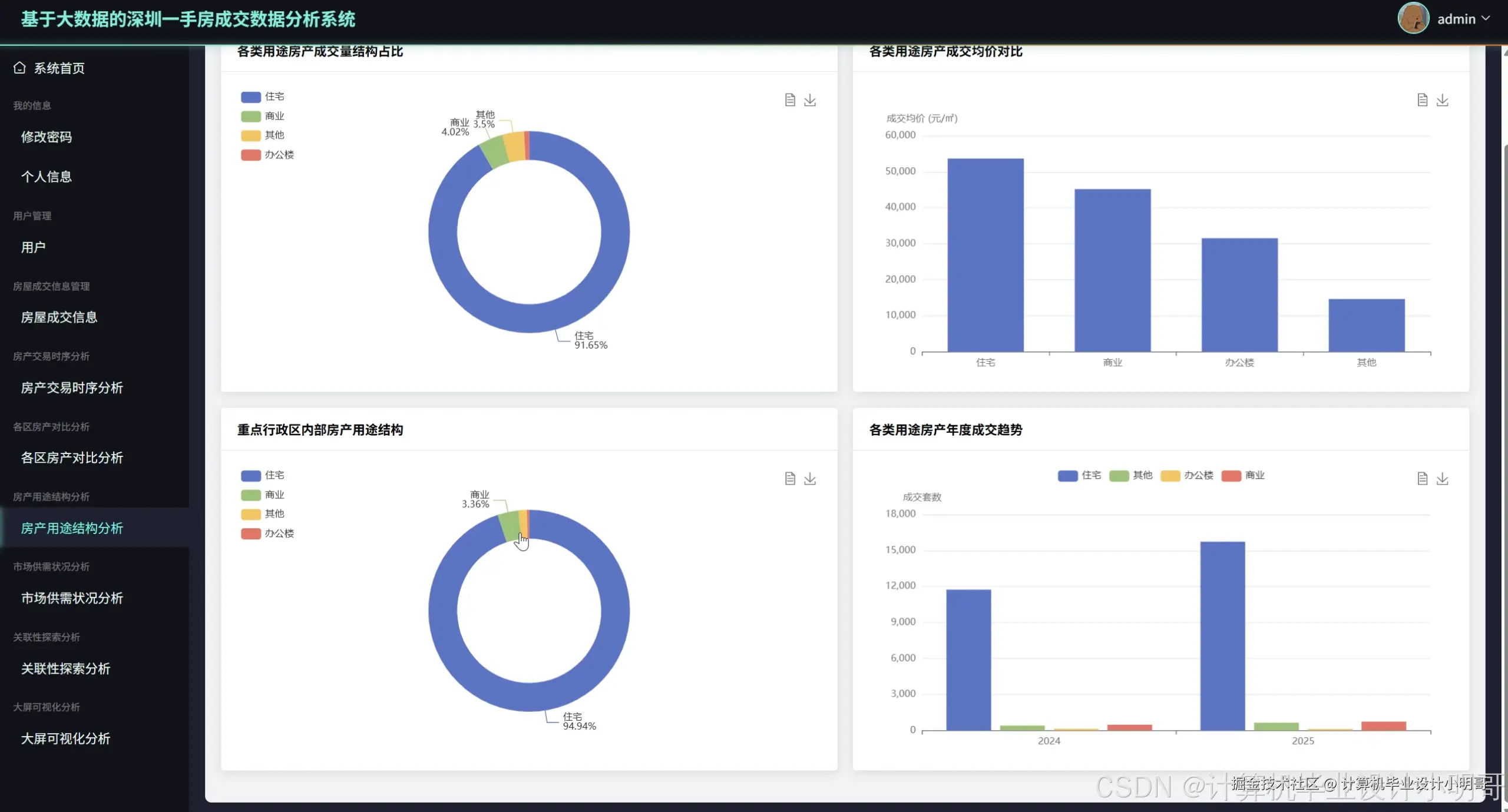Go to 大屏可视化分析 page
1508x812 pixels.
[65, 738]
